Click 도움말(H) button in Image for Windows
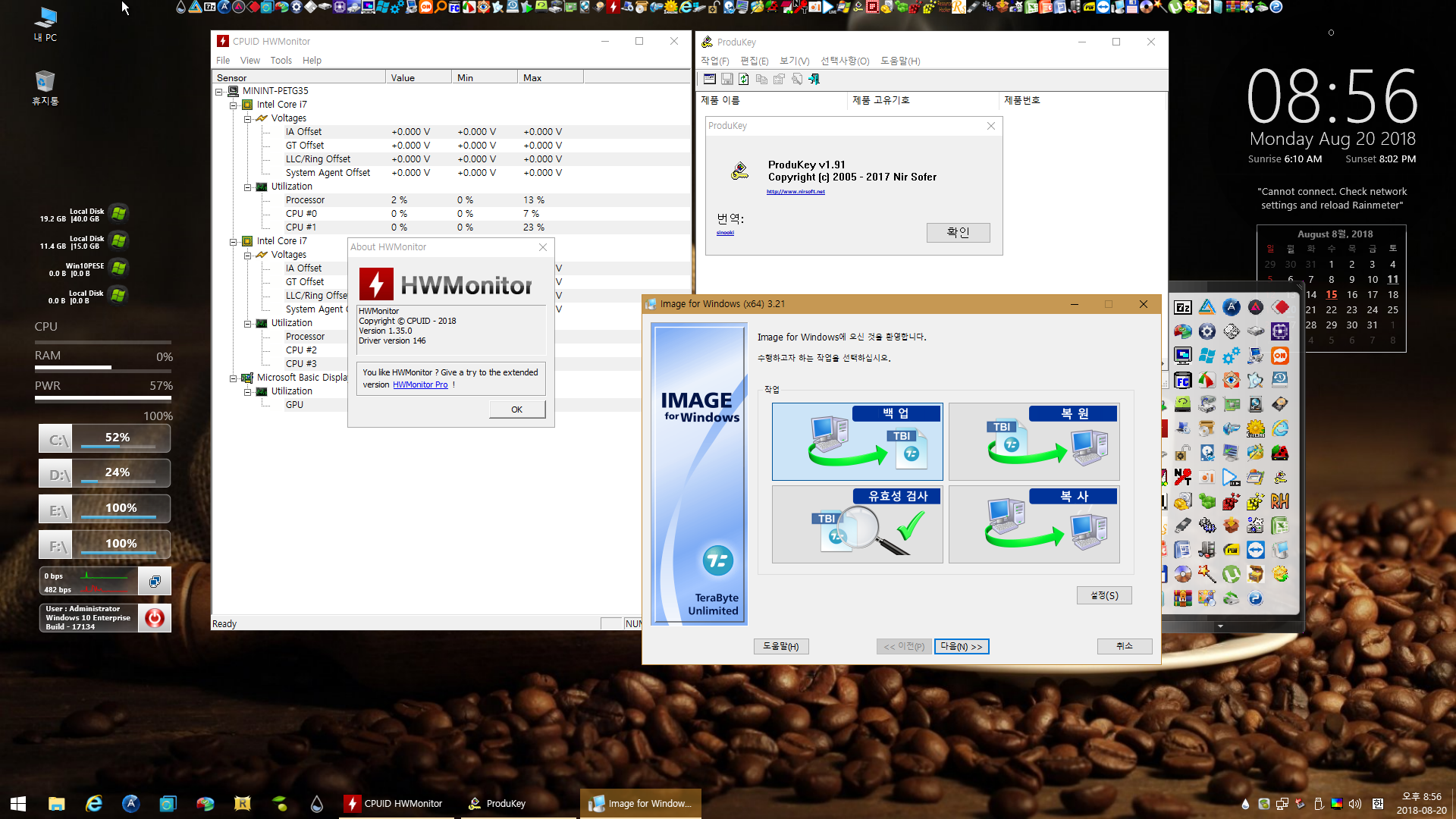 click(x=781, y=646)
